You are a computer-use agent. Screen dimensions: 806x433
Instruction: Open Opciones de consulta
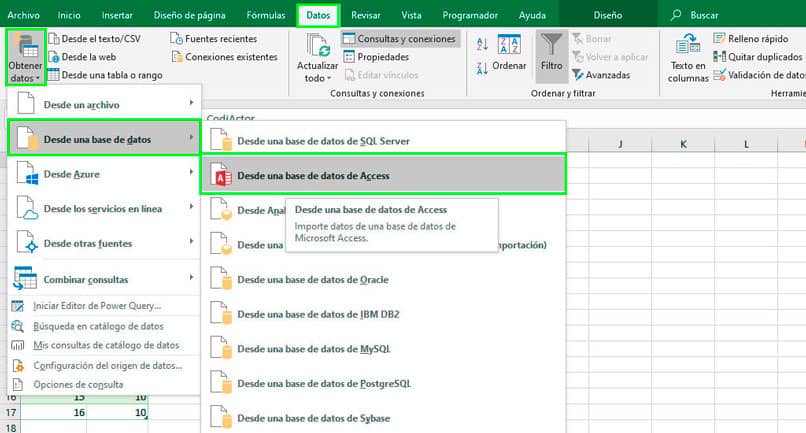[104, 385]
